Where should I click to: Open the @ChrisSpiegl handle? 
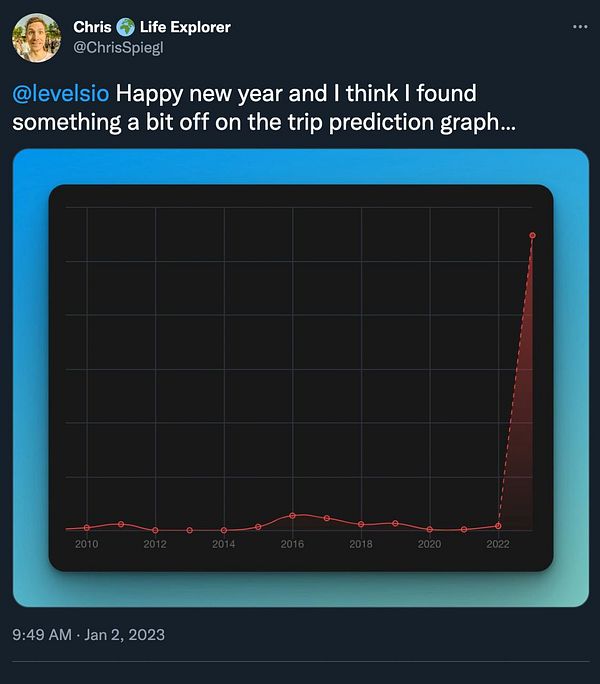[x=118, y=48]
